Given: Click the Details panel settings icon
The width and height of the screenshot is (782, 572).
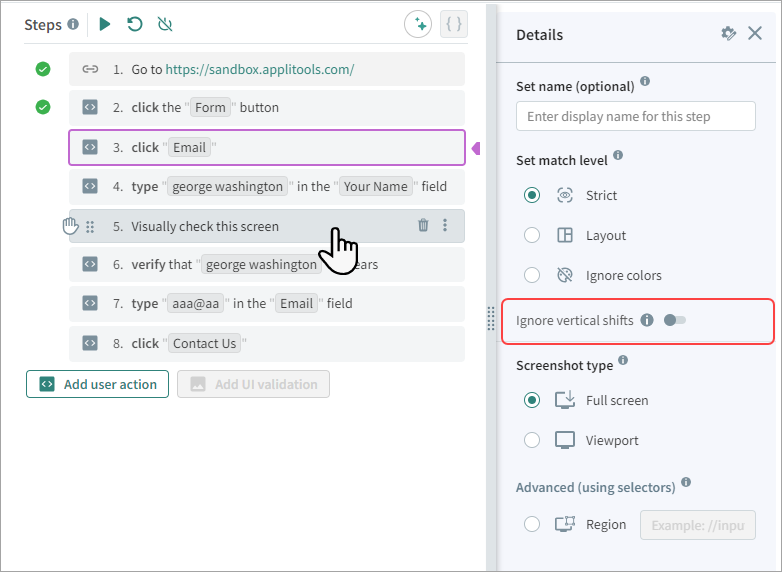Looking at the screenshot, I should point(728,34).
